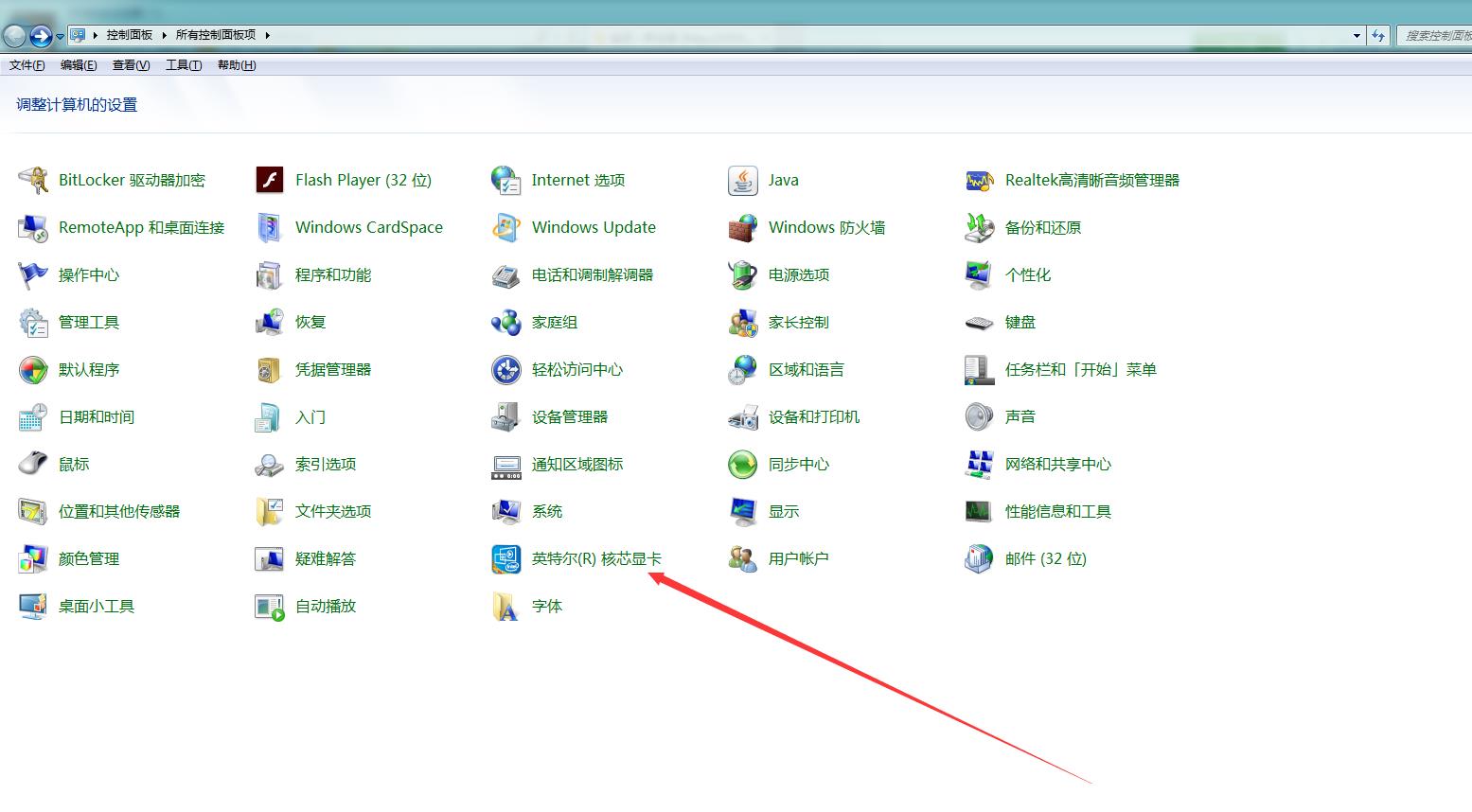Click 任务栏和「开始」菜单 link

[1081, 369]
